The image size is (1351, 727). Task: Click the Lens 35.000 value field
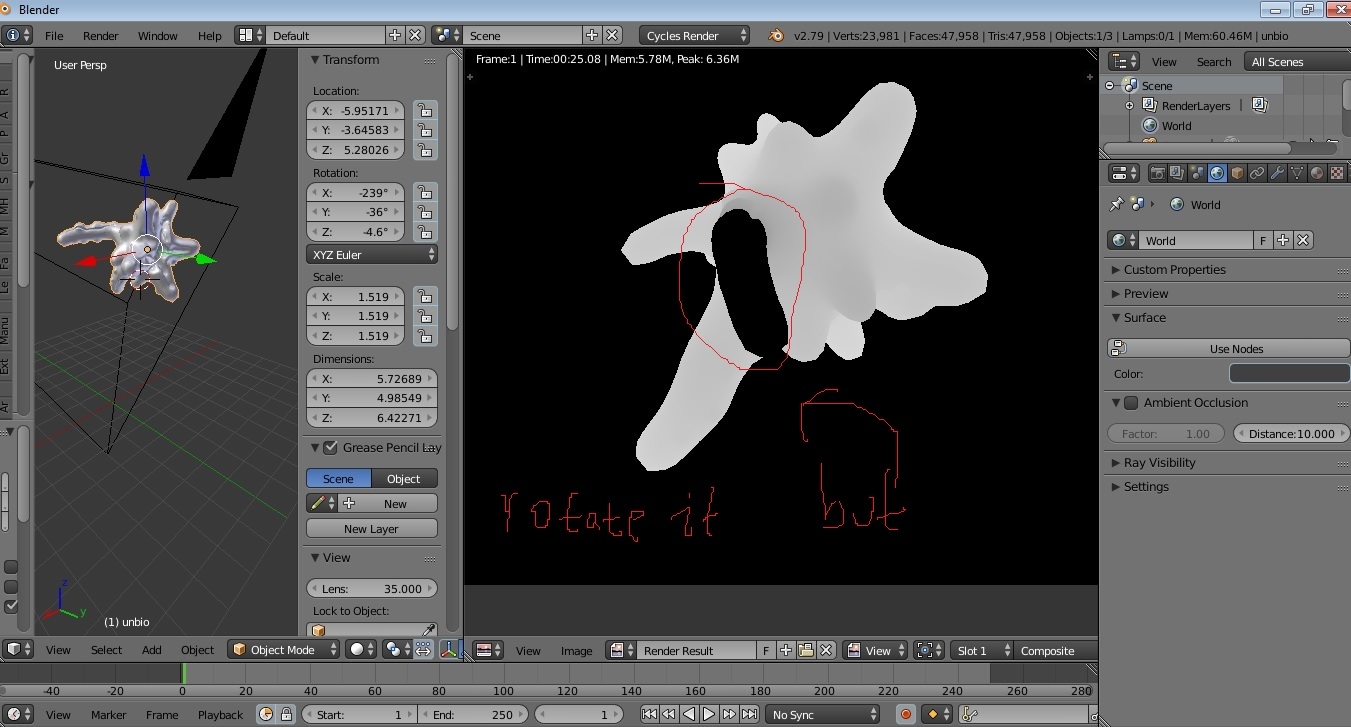click(371, 589)
